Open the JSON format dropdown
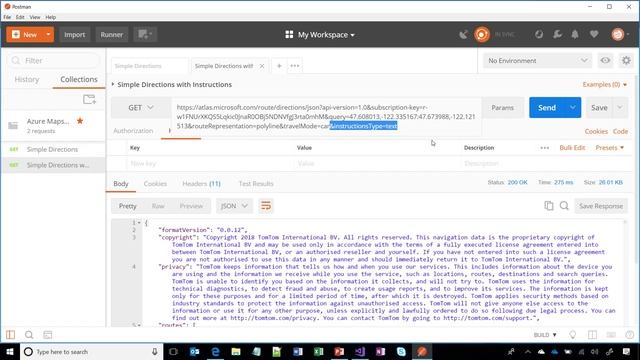 click(234, 206)
